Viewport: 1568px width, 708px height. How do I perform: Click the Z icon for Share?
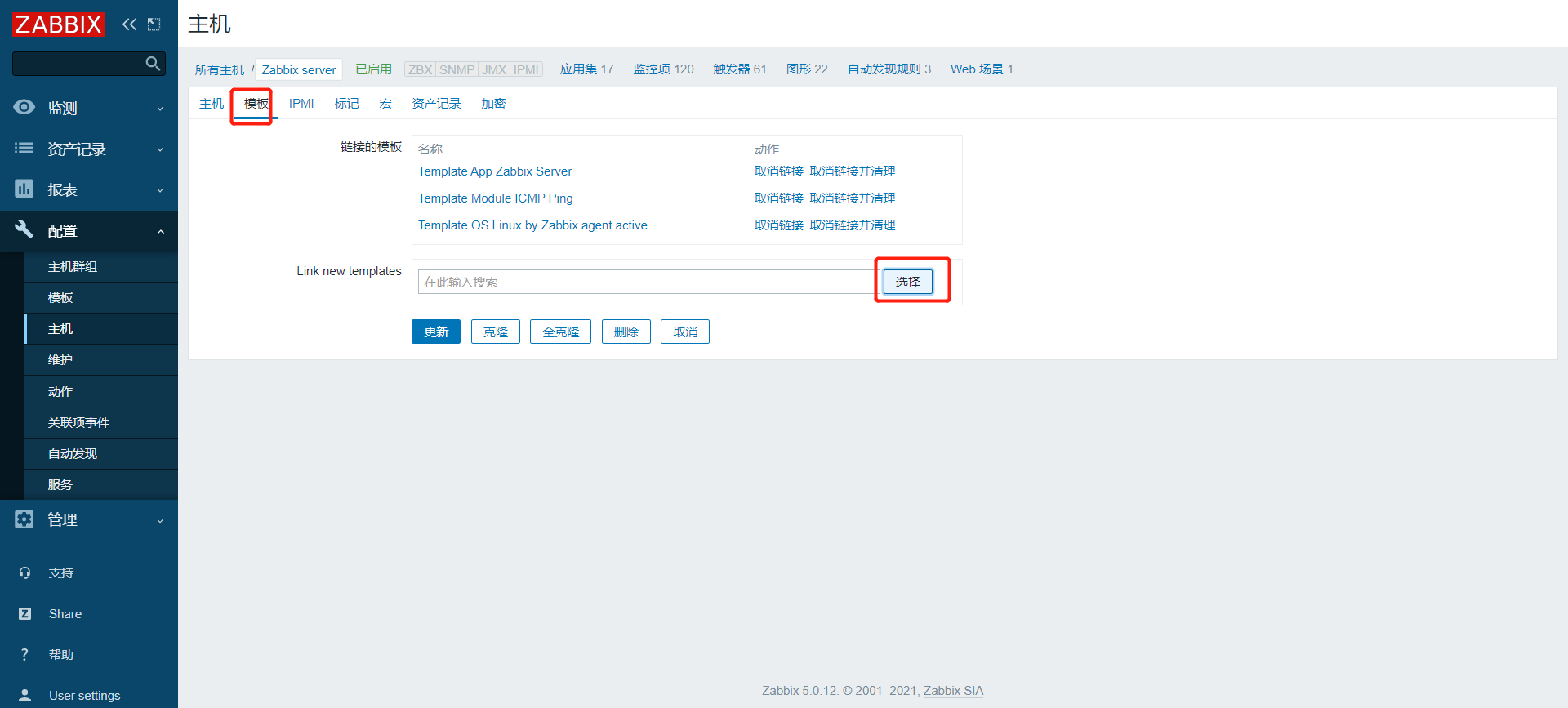point(25,613)
